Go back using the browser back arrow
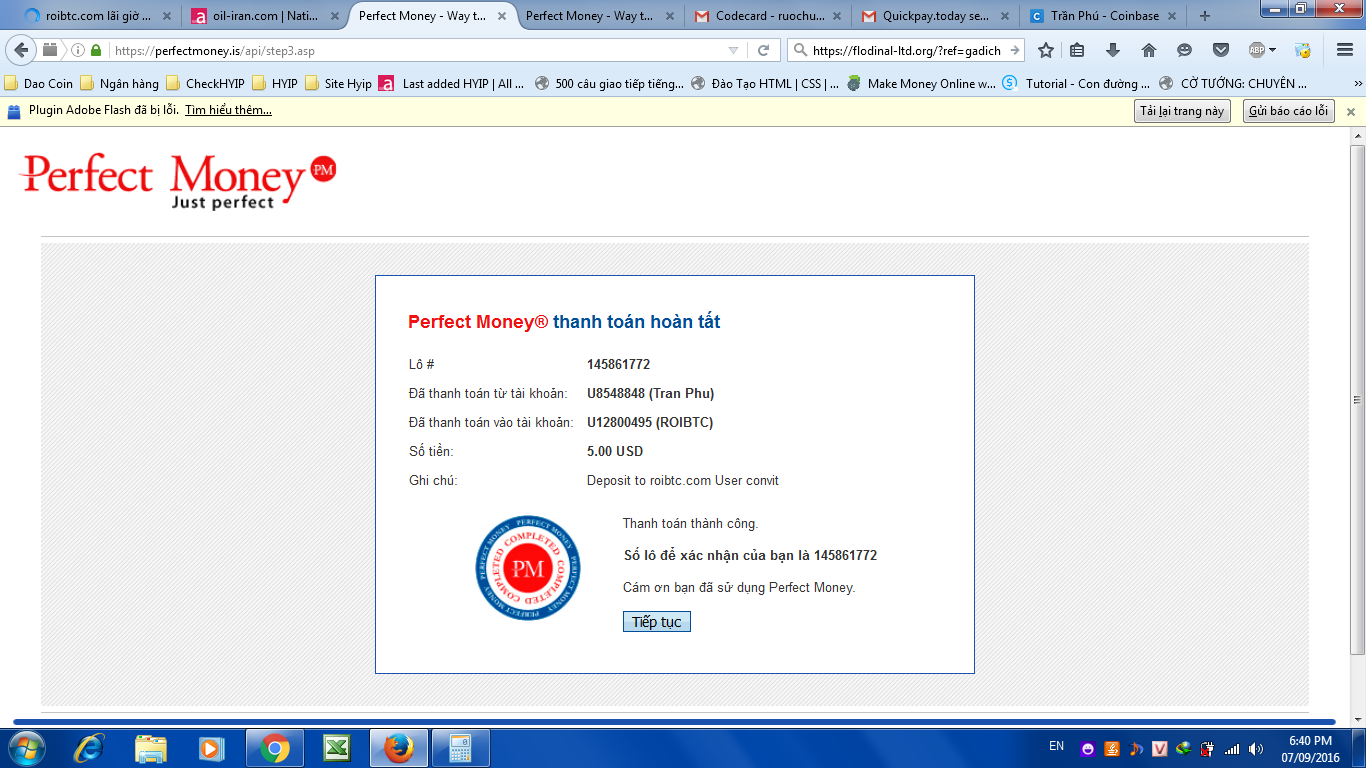This screenshot has width=1366, height=768. [21, 50]
